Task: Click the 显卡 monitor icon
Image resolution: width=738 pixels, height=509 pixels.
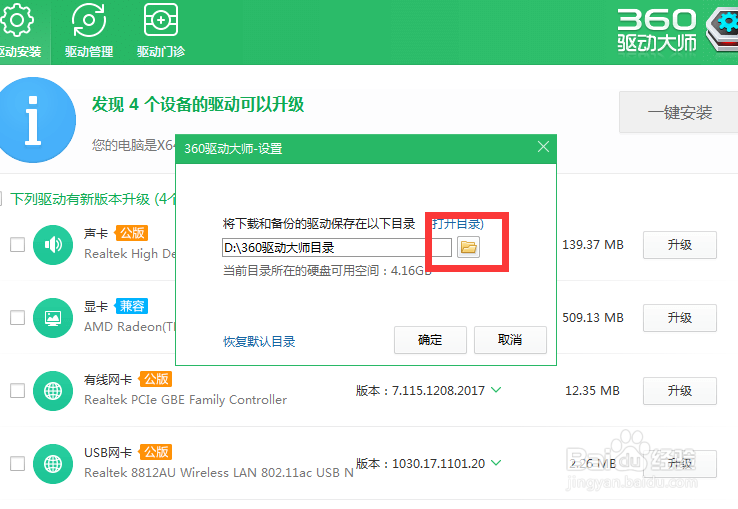Action: coord(53,318)
